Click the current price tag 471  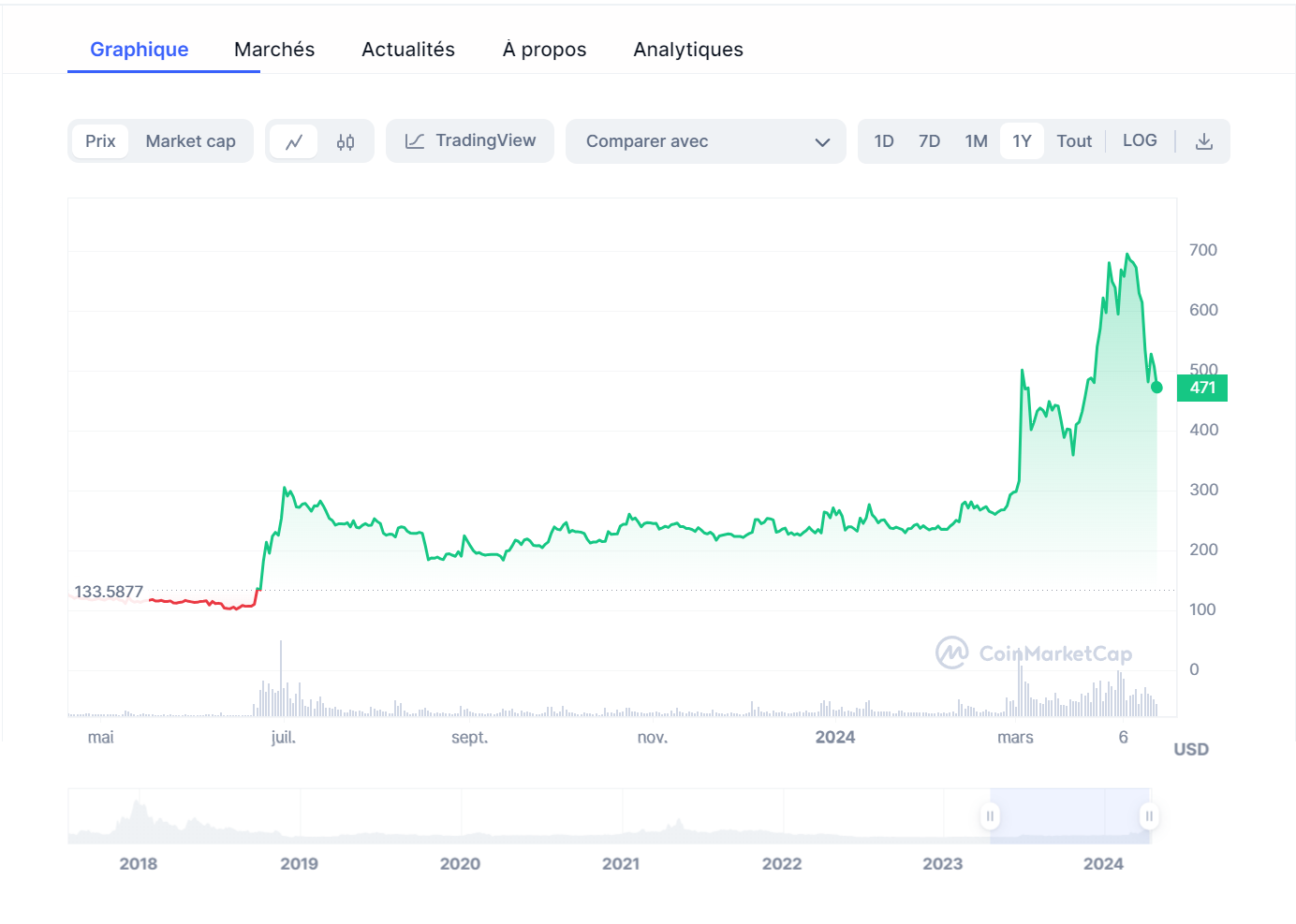[x=1202, y=388]
